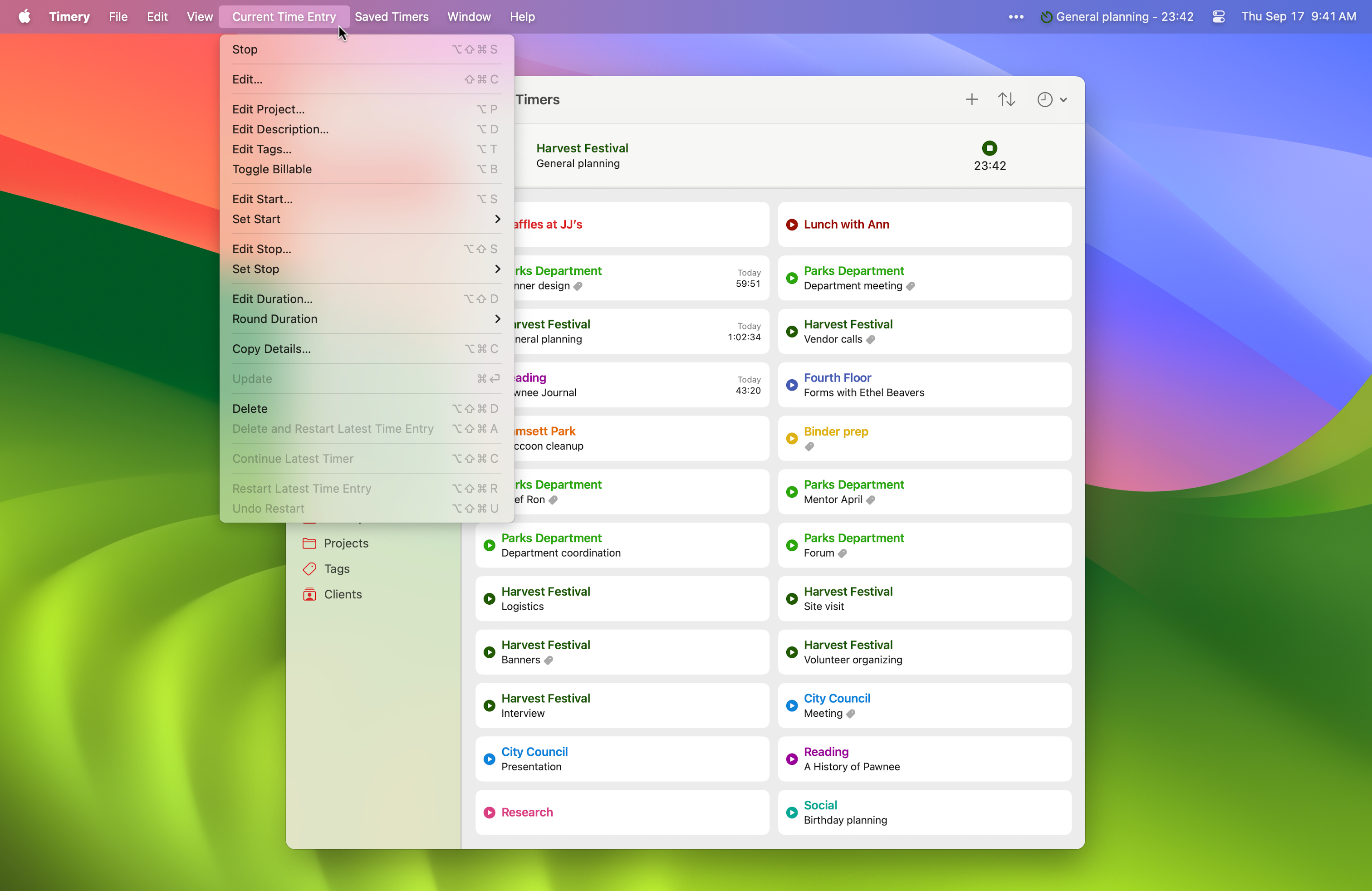Click the Today 59:51 duration label

point(748,279)
